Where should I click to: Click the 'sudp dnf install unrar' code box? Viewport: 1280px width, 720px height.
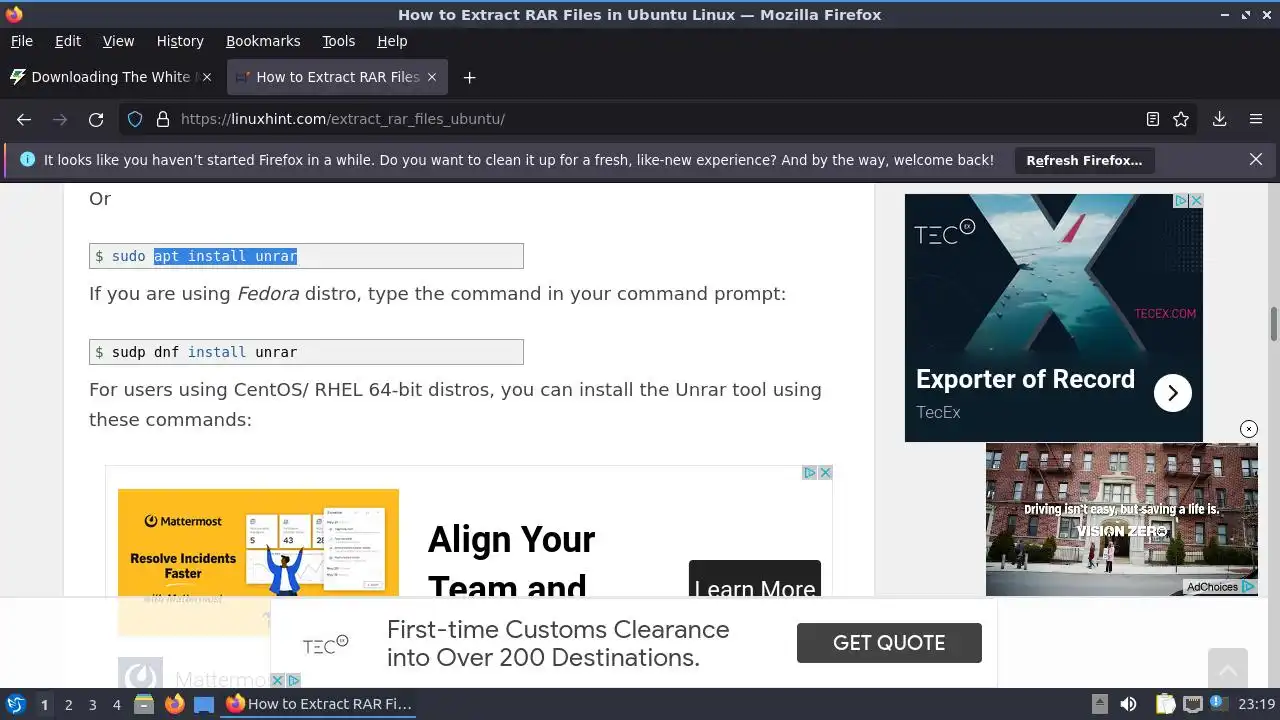306,352
